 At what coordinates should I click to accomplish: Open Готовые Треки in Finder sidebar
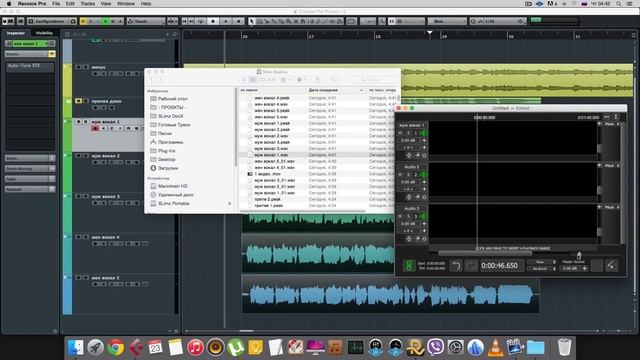[x=174, y=125]
